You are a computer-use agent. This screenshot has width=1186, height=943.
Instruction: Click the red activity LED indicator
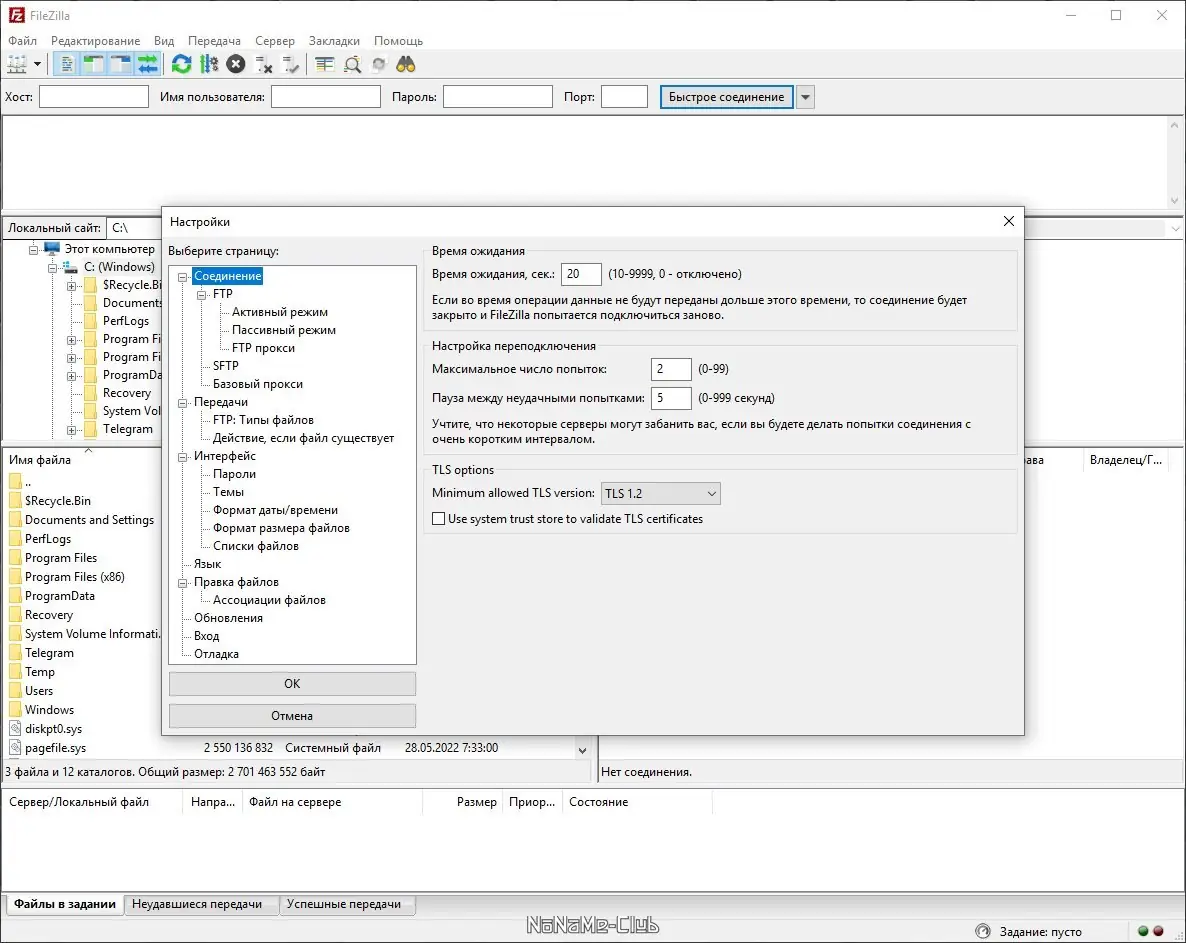click(x=1158, y=931)
